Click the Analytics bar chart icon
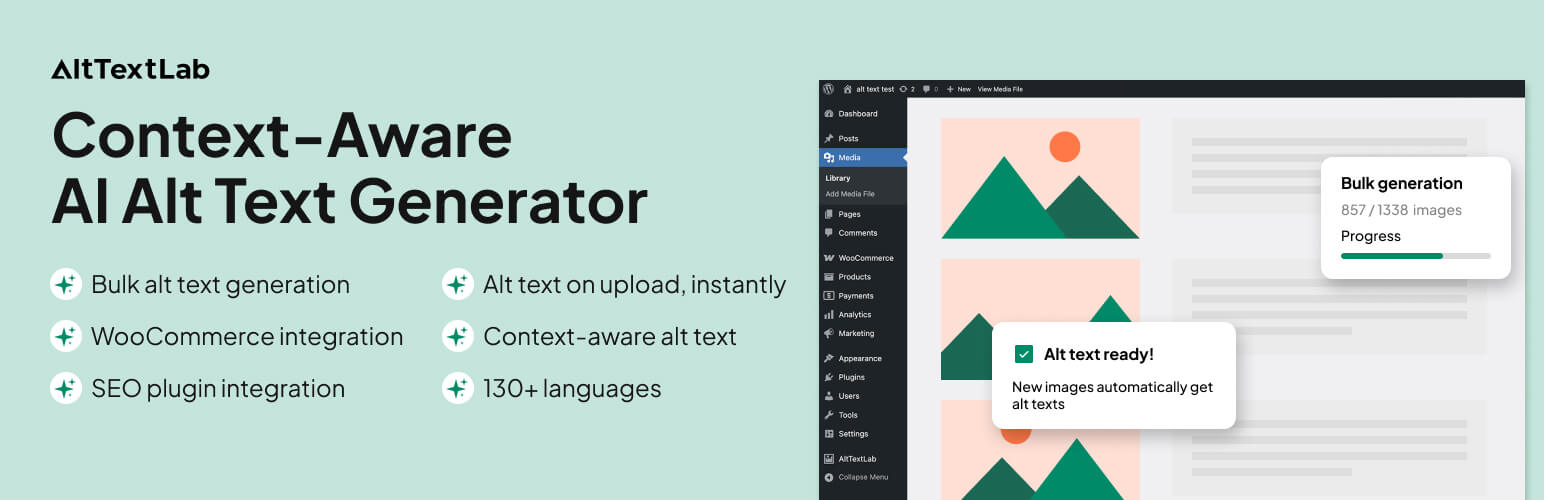Viewport: 1544px width, 500px height. (829, 315)
